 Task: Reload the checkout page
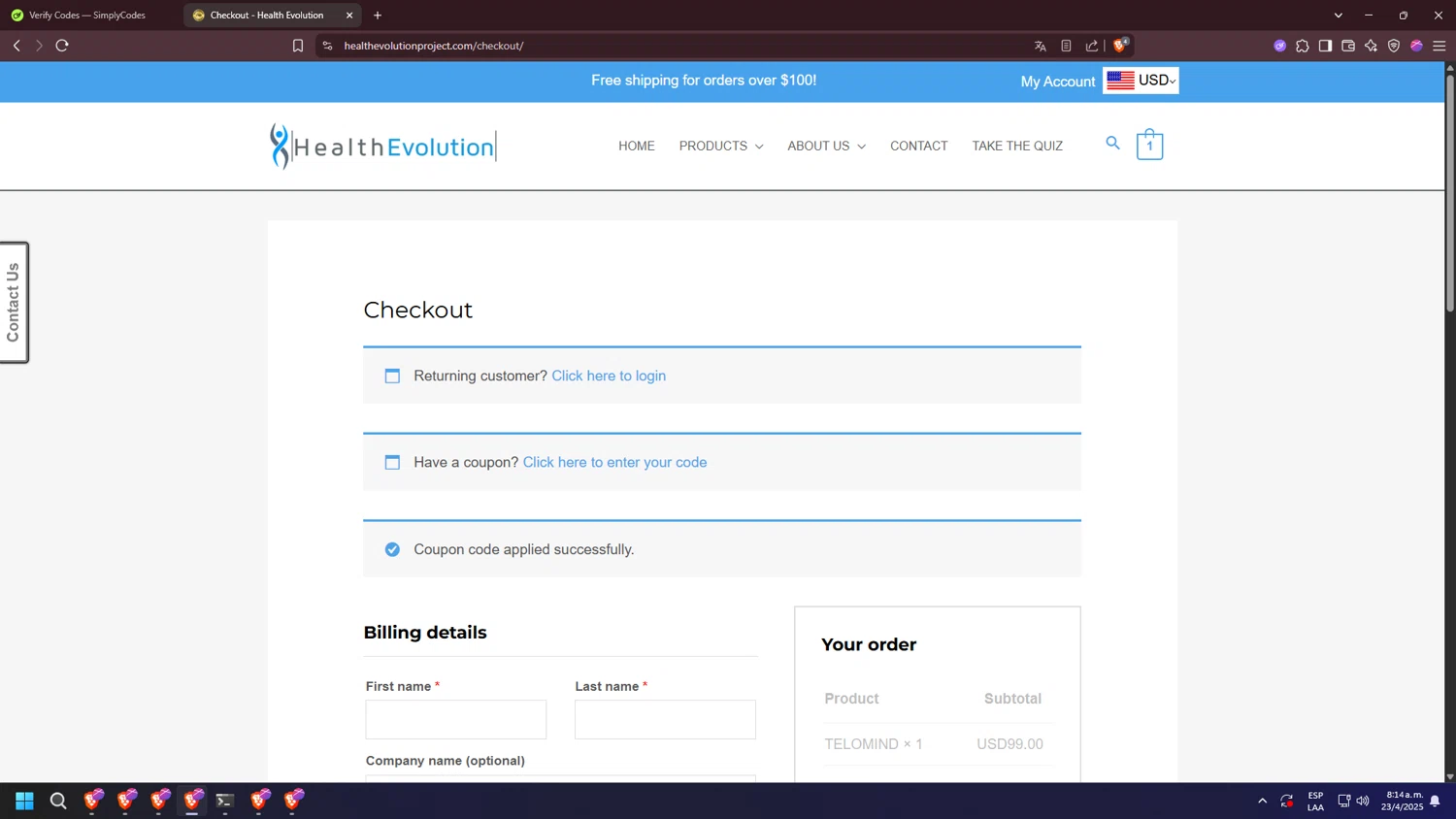[x=62, y=46]
